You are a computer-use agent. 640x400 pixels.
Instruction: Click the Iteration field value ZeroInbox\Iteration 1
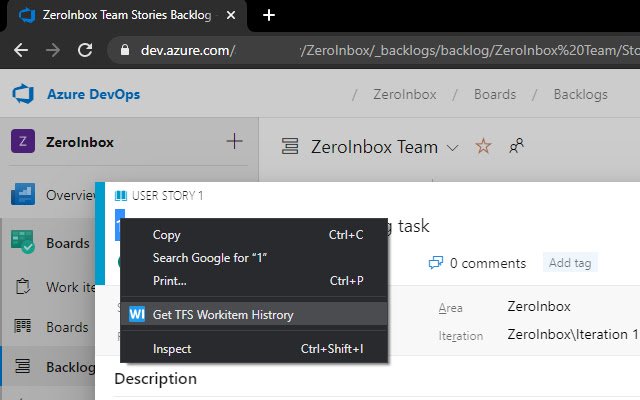pyautogui.click(x=573, y=334)
